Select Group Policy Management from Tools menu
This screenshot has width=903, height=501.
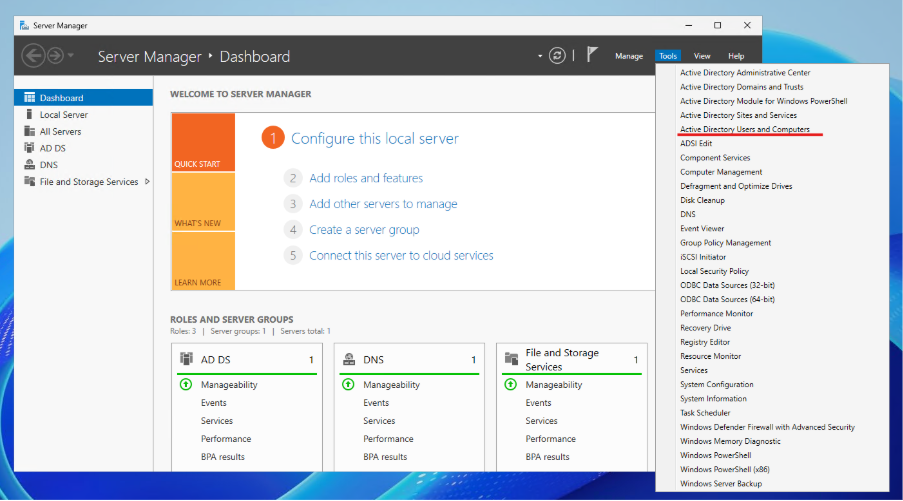726,243
